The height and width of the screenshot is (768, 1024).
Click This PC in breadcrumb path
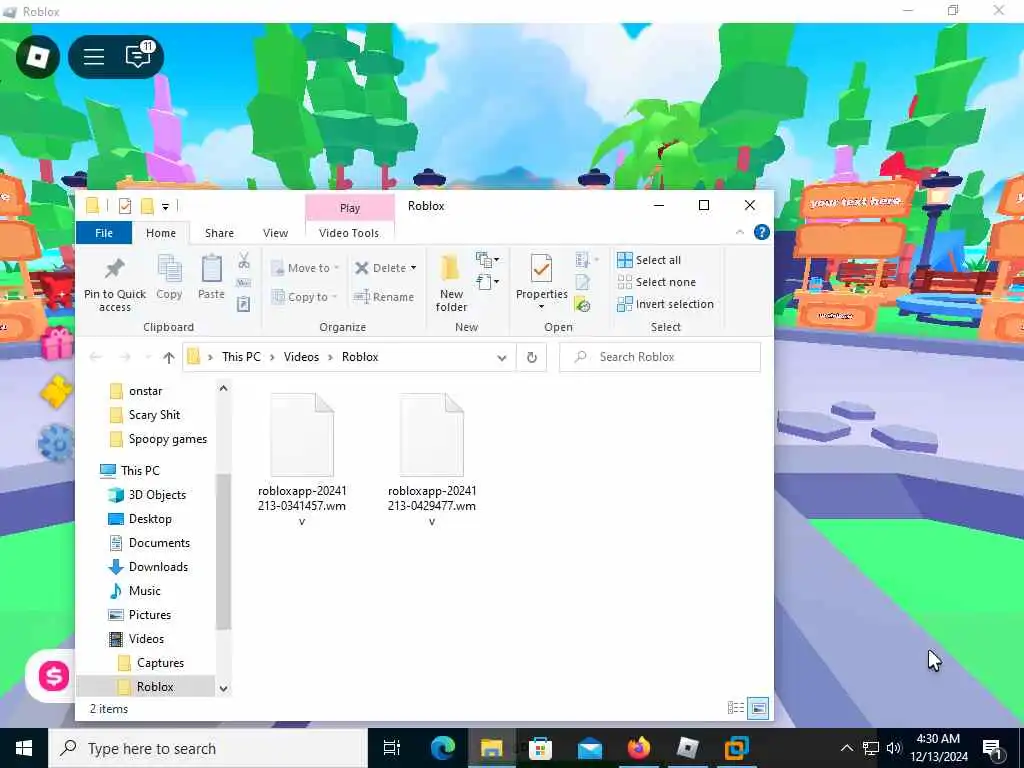[241, 357]
